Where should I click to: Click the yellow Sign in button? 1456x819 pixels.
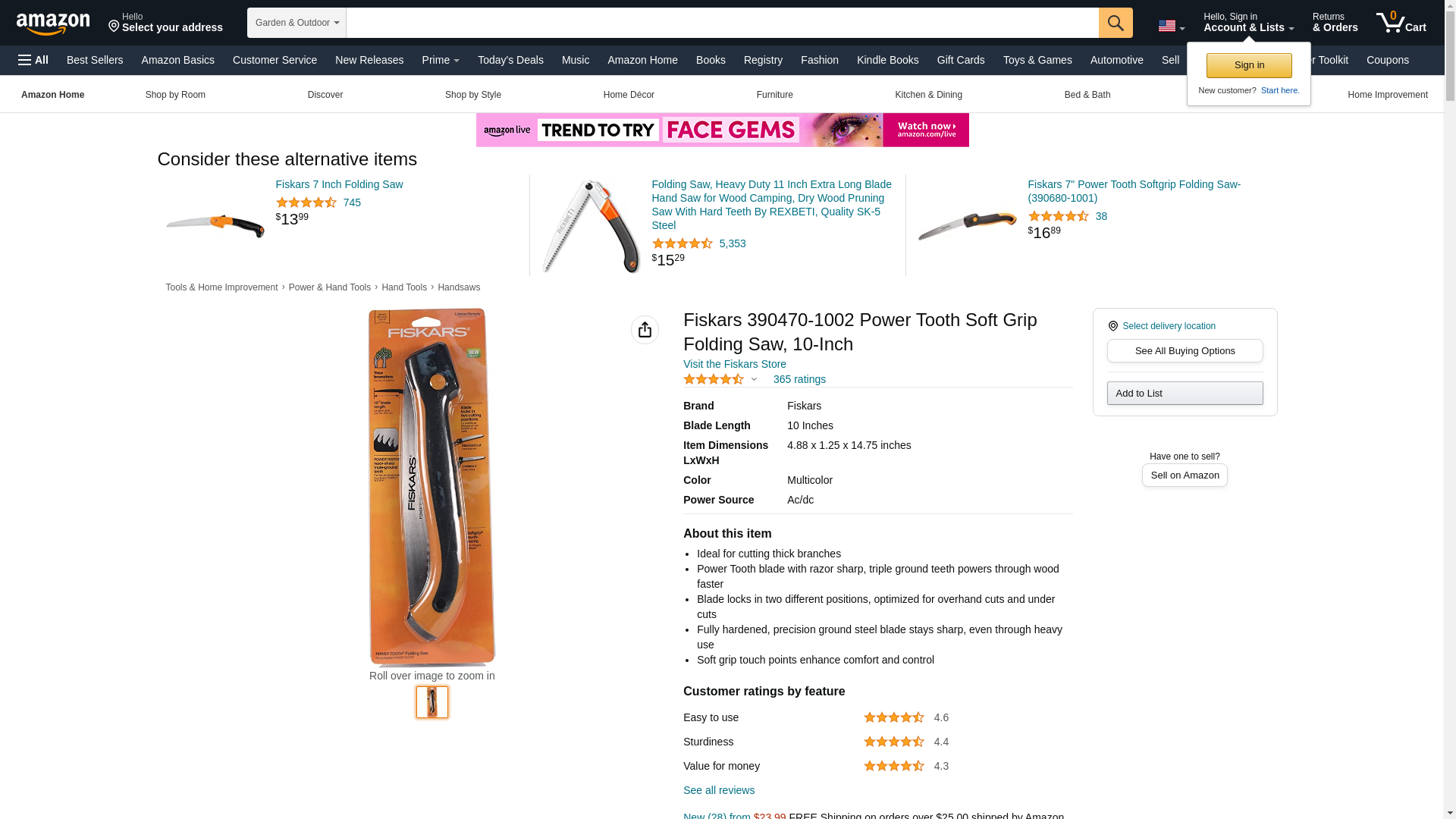[x=1249, y=65]
